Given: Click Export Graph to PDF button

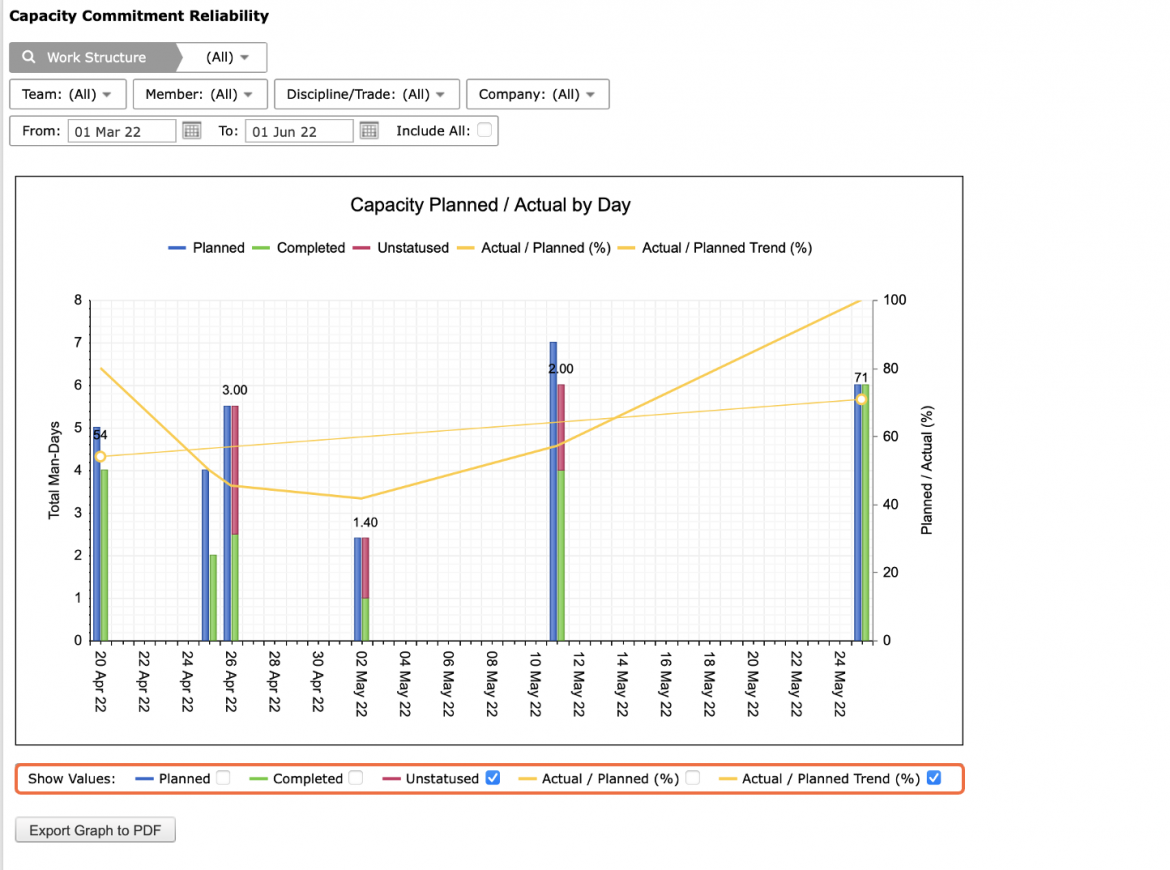Looking at the screenshot, I should [95, 830].
